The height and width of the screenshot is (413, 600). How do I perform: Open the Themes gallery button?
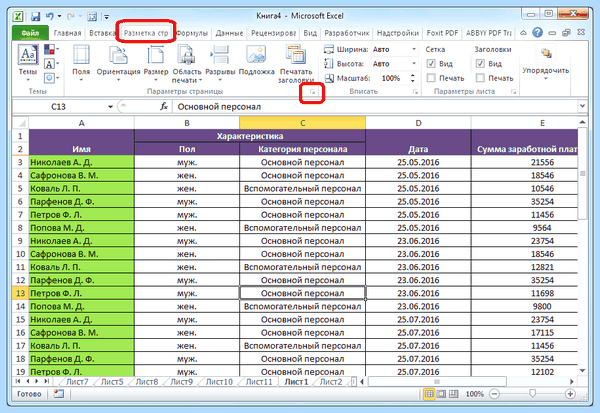28,63
